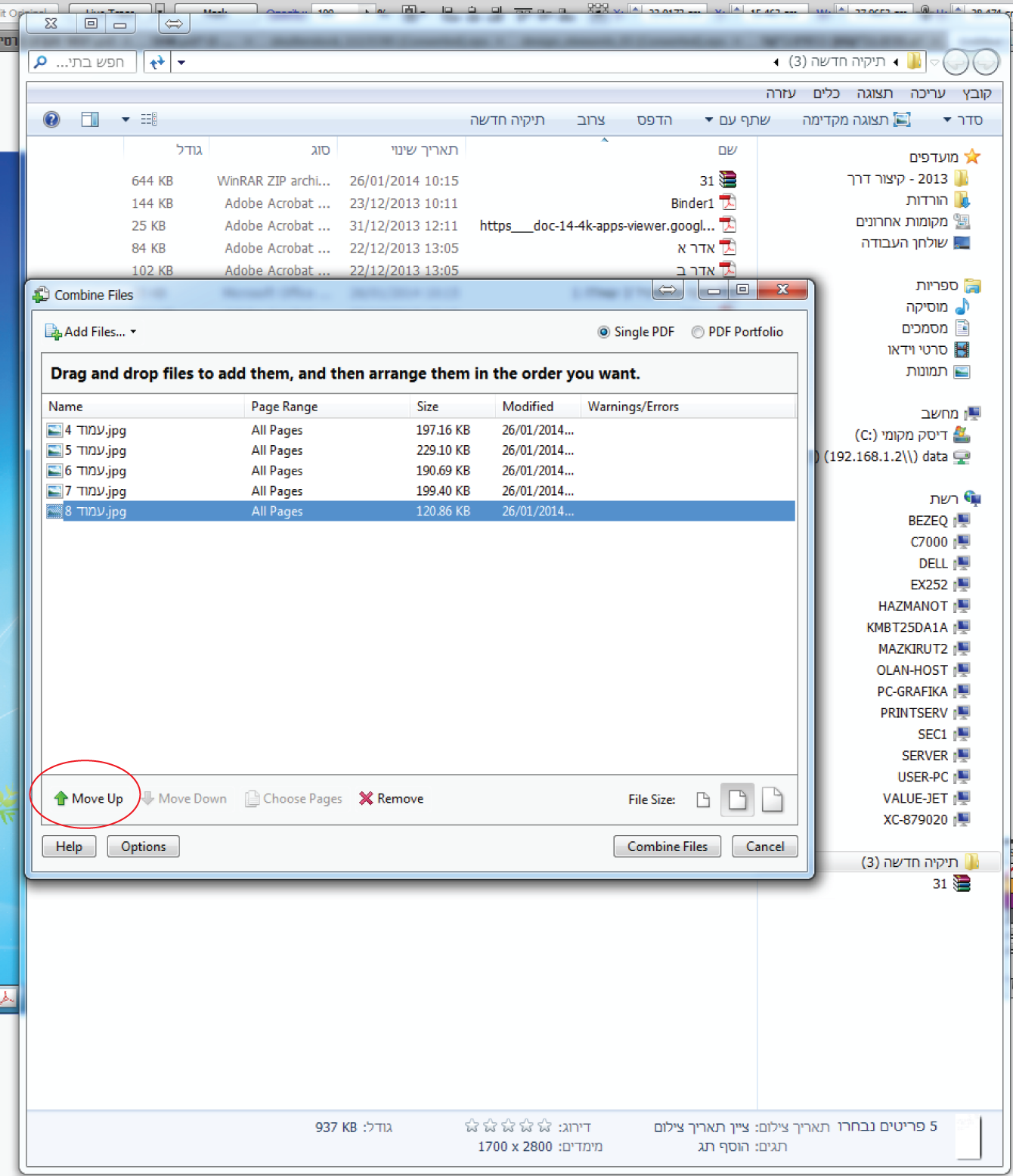
Task: Open מועדפים favorites star in navigation pane
Action: (972, 156)
